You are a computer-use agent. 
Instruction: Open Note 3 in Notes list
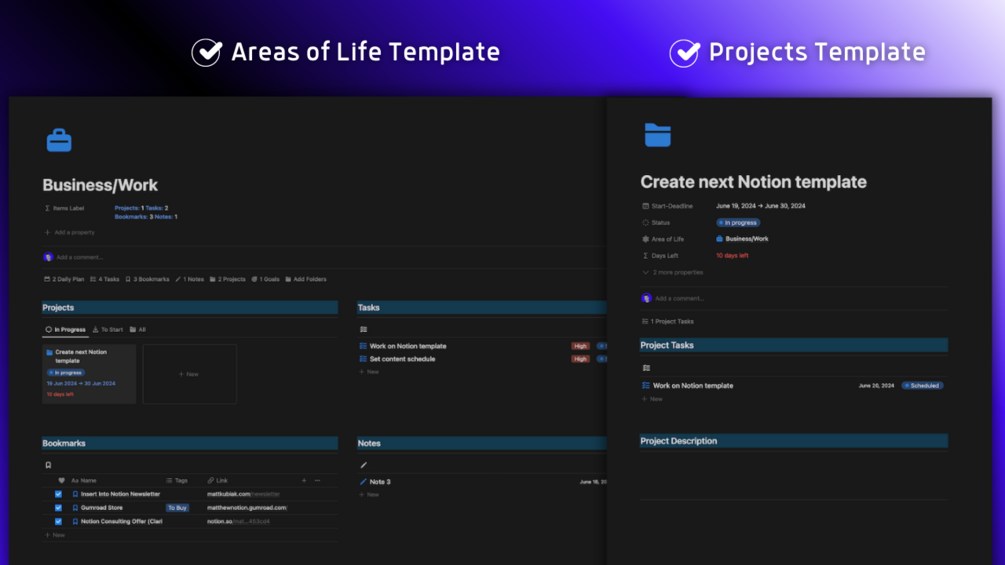click(380, 482)
